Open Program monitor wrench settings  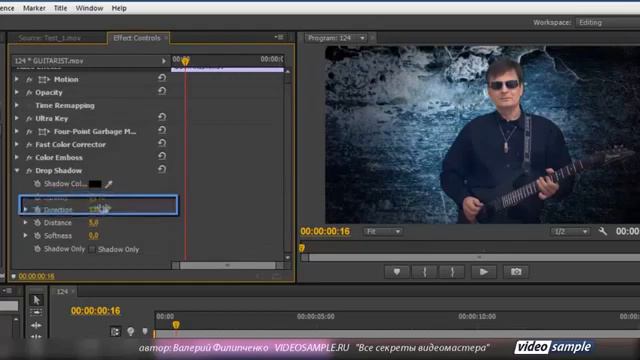(602, 231)
